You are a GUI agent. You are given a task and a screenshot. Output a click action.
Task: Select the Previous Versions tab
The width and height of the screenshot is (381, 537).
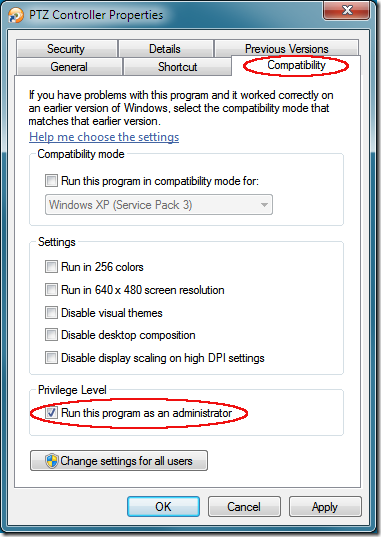tap(286, 48)
